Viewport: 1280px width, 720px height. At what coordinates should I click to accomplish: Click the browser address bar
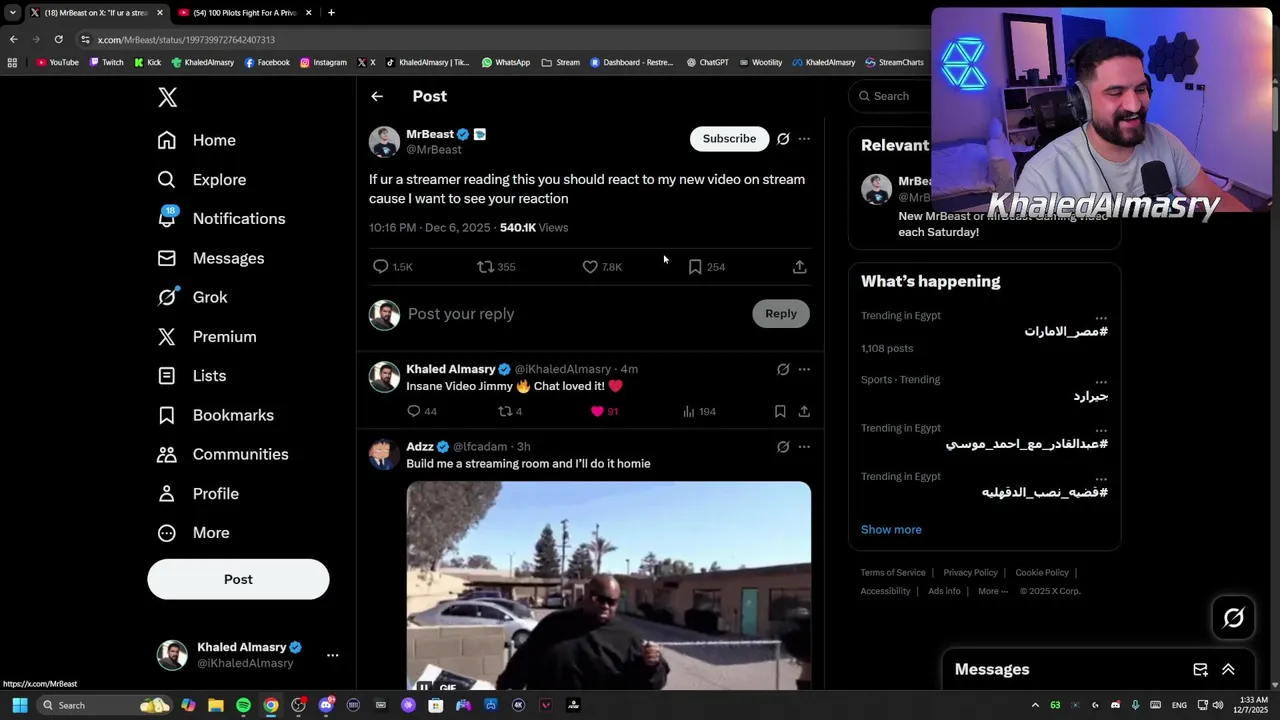click(500, 40)
